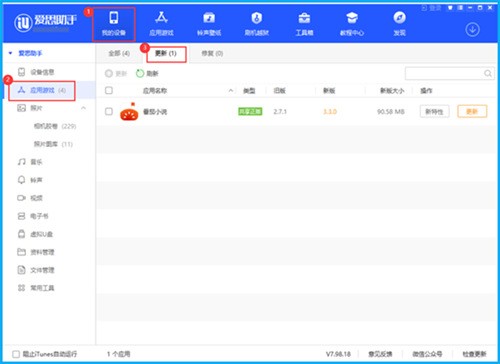Click the red app icon thumbnail in list

(x=129, y=112)
